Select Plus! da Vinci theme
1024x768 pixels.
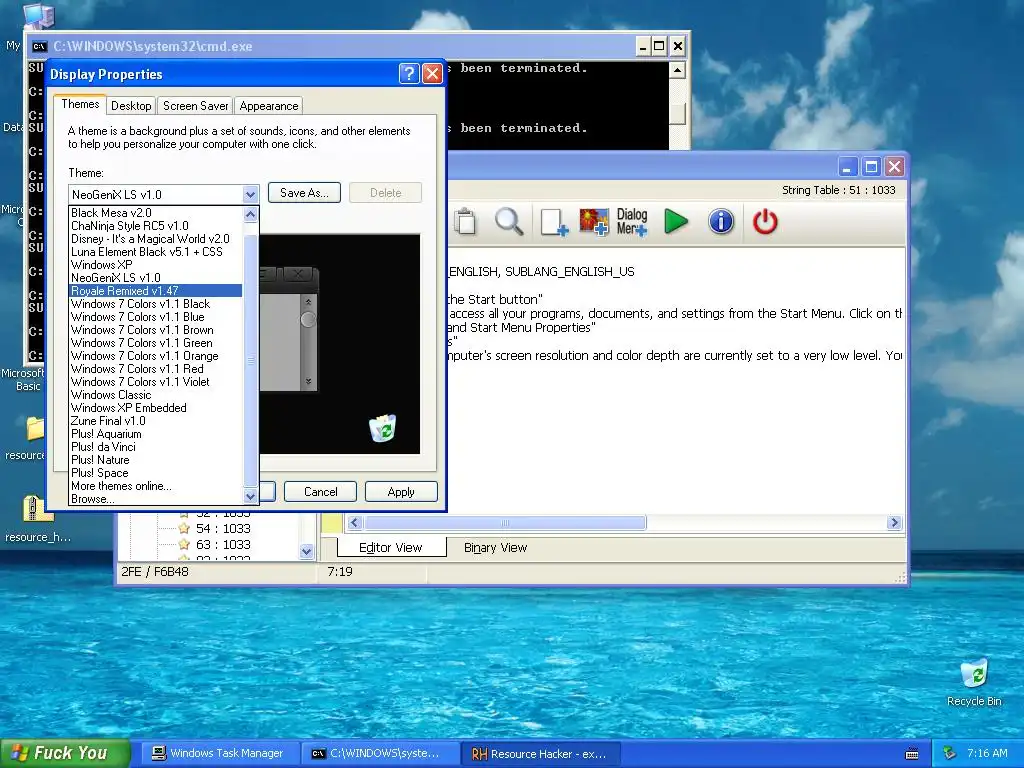pyautogui.click(x=155, y=447)
